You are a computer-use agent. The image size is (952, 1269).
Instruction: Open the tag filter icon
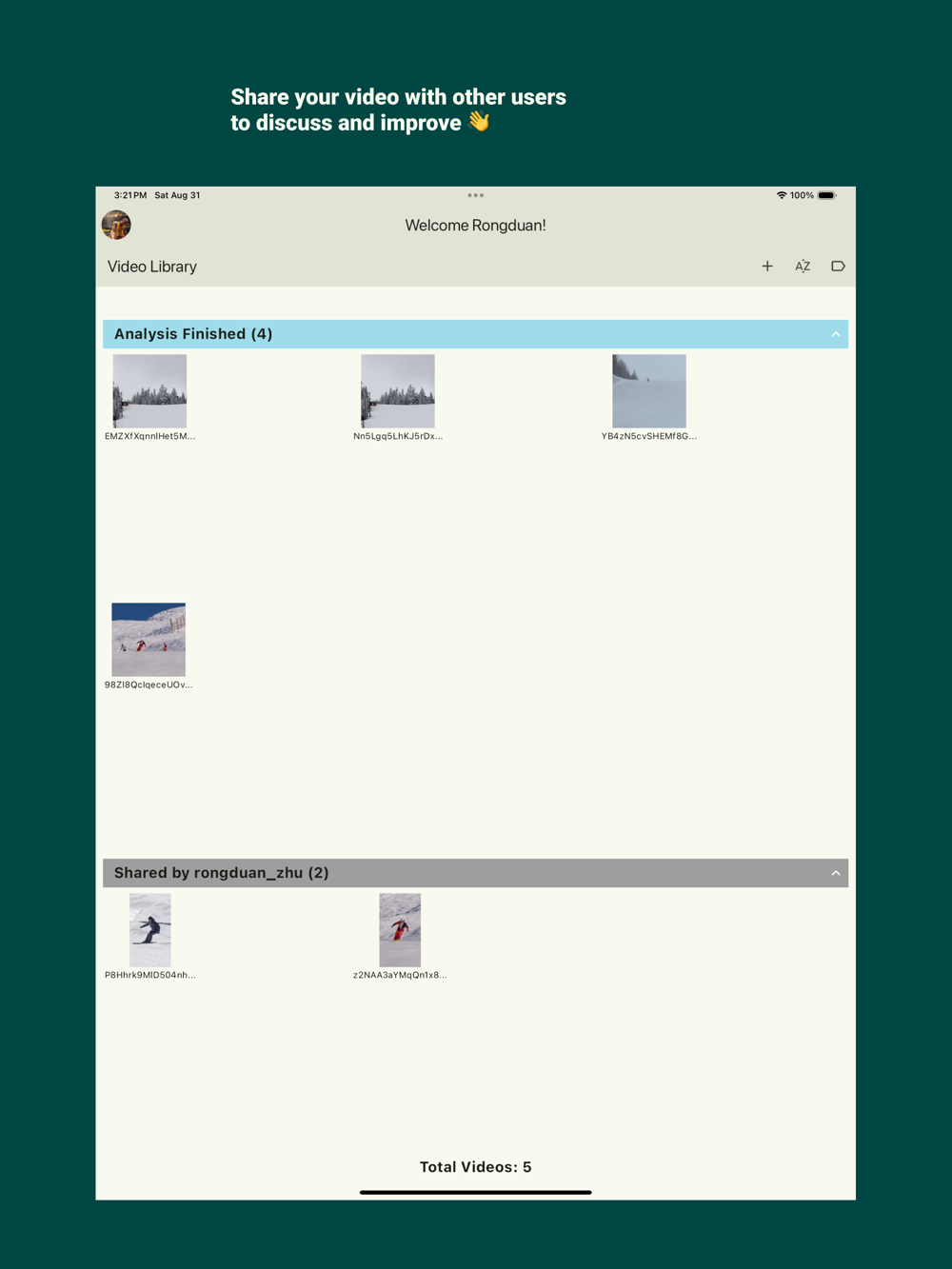838,267
